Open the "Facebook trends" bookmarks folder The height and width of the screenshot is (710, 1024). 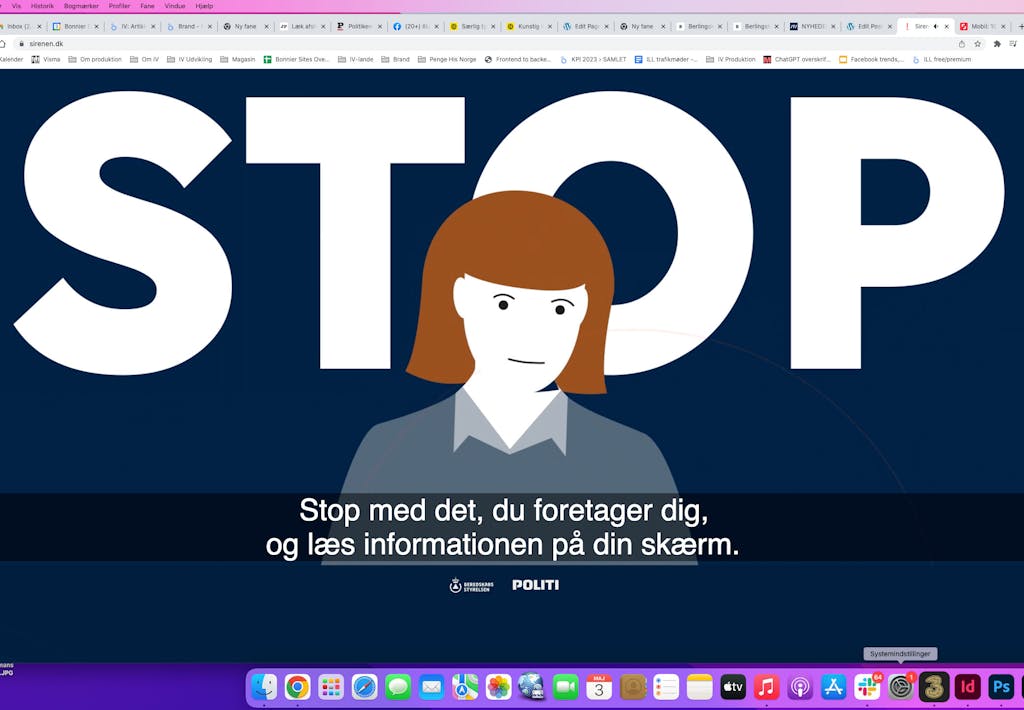tap(871, 59)
